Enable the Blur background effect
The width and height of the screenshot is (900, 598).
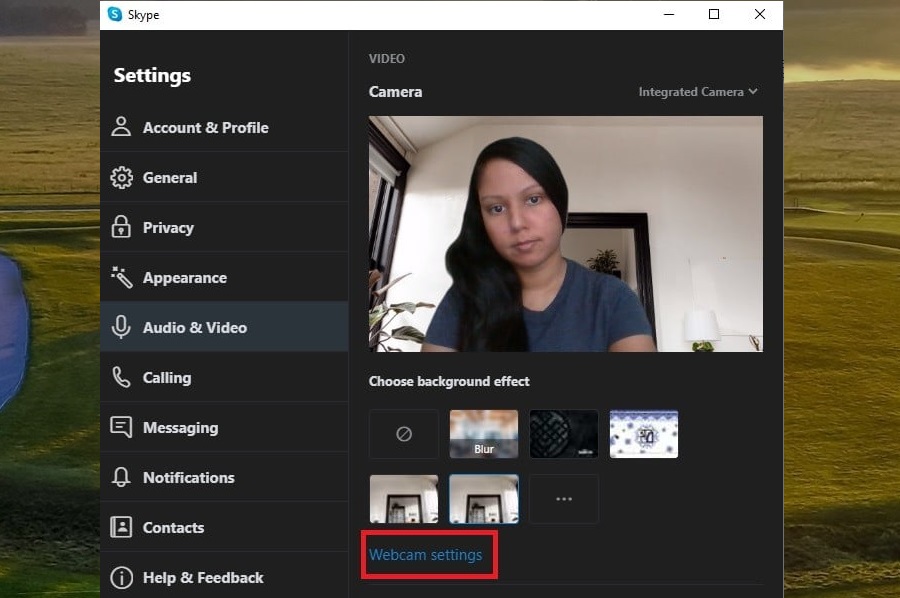click(x=483, y=433)
